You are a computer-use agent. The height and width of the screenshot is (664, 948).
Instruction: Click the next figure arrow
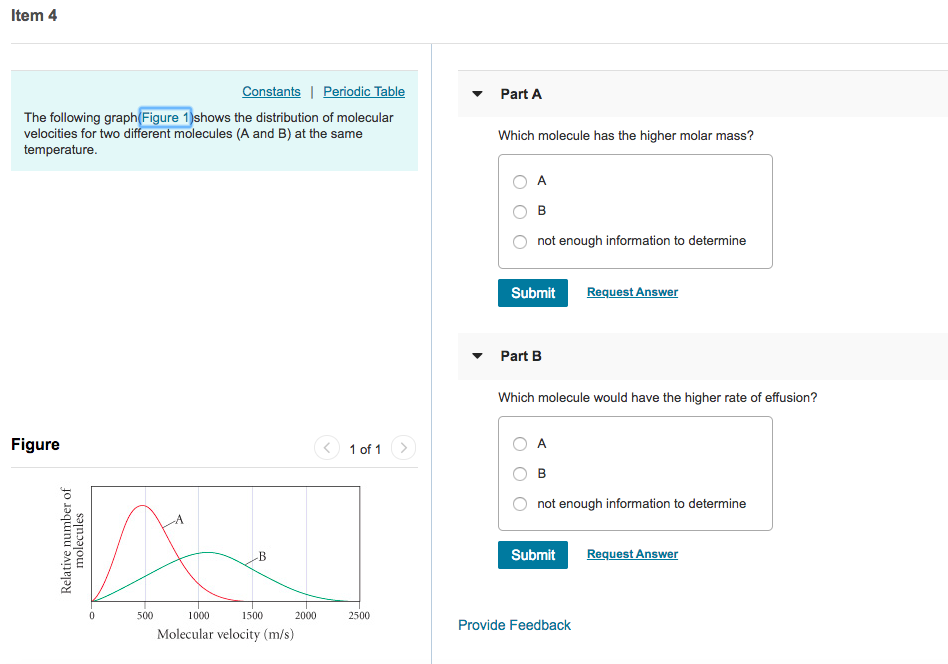click(403, 448)
